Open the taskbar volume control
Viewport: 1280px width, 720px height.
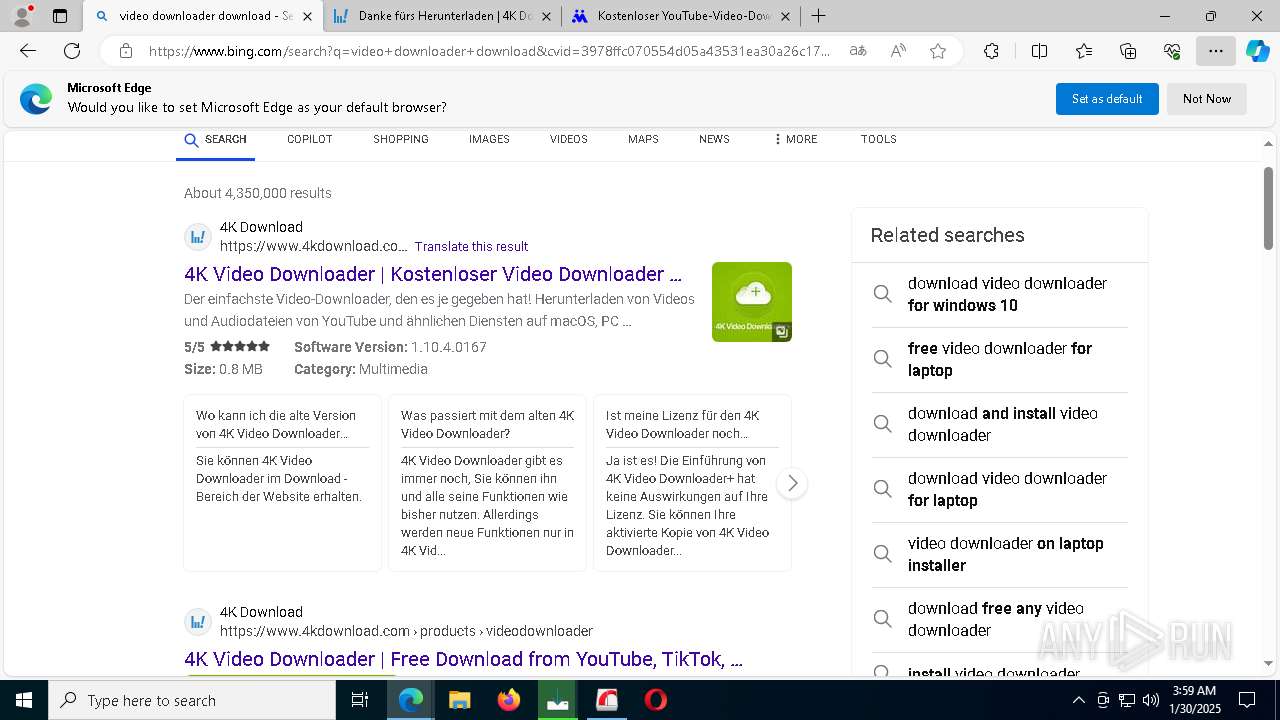pyautogui.click(x=1151, y=700)
